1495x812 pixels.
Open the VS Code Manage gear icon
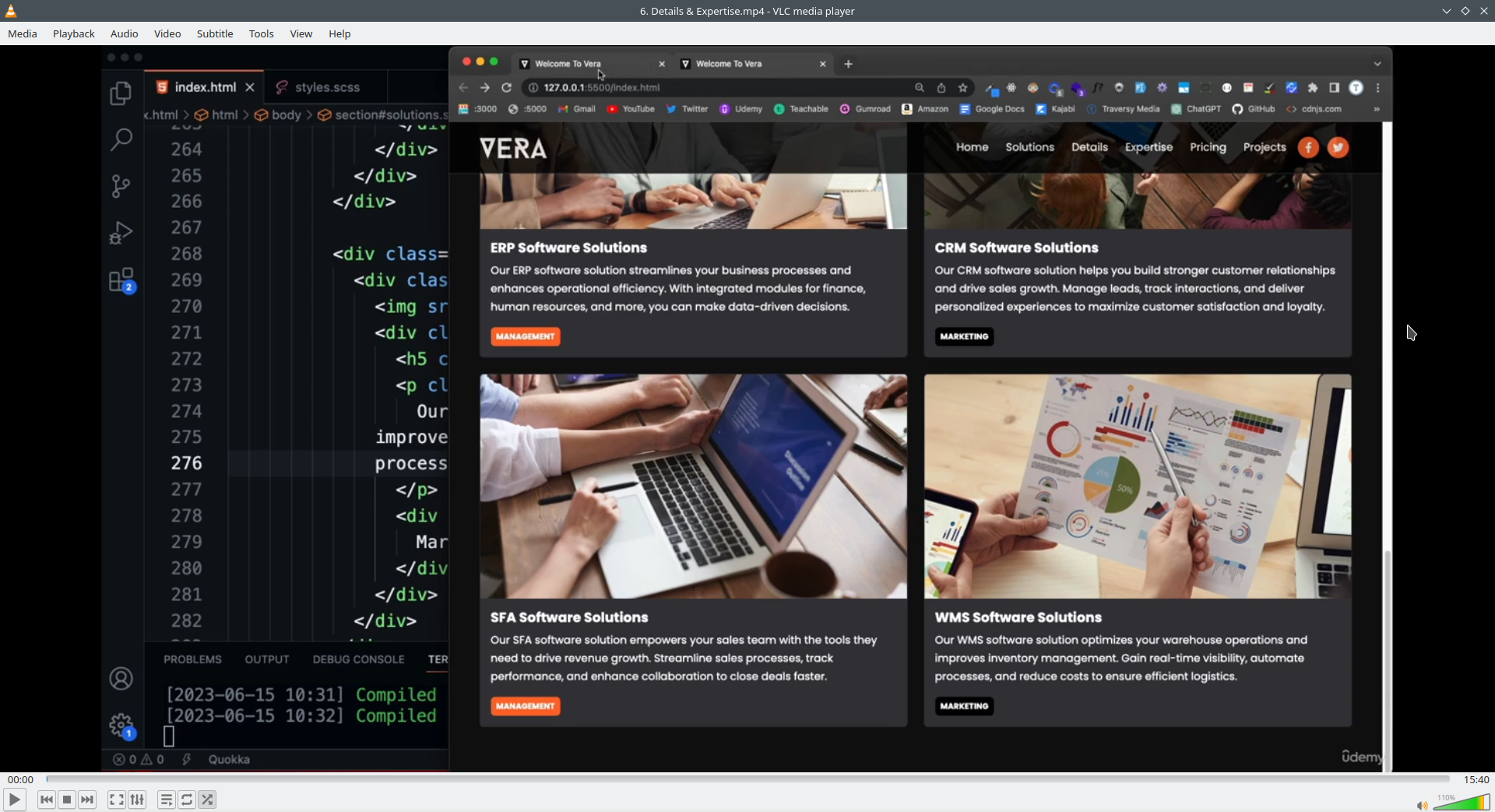[122, 726]
